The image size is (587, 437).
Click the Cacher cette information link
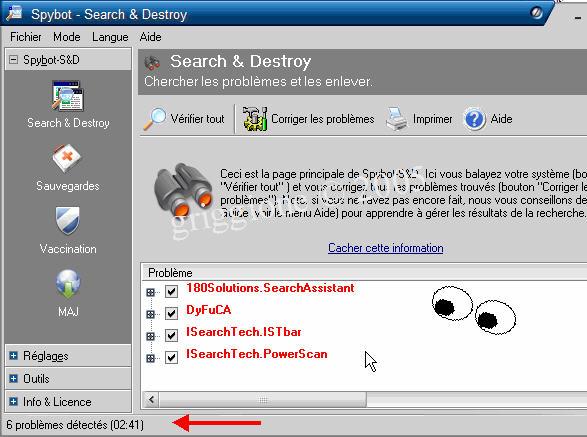[386, 248]
